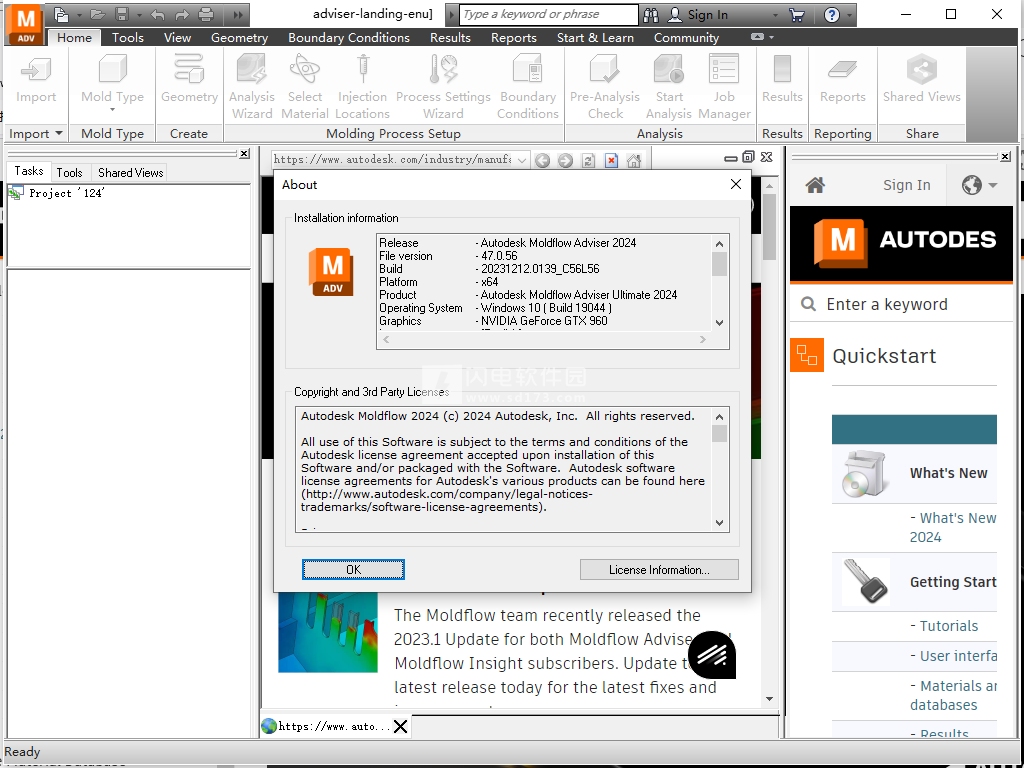Select the Tools tab in the left panel
1024x768 pixels.
pyautogui.click(x=69, y=172)
